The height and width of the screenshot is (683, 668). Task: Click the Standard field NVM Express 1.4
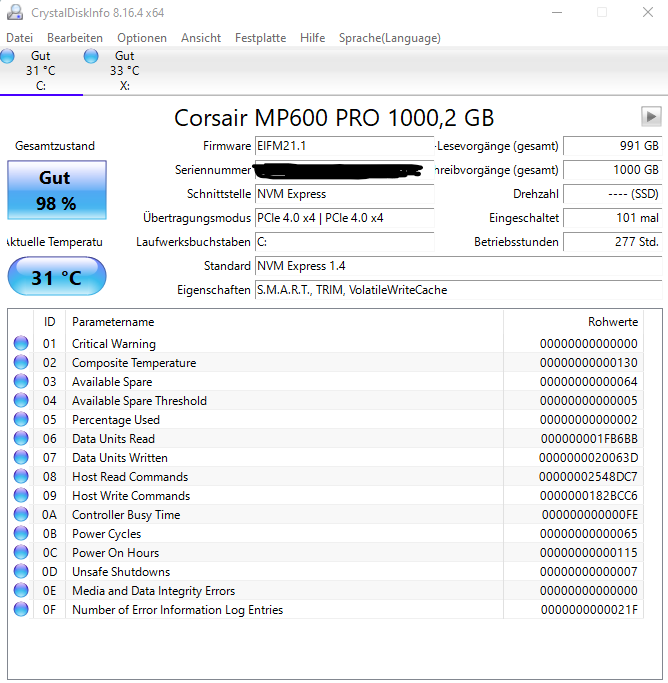point(459,266)
